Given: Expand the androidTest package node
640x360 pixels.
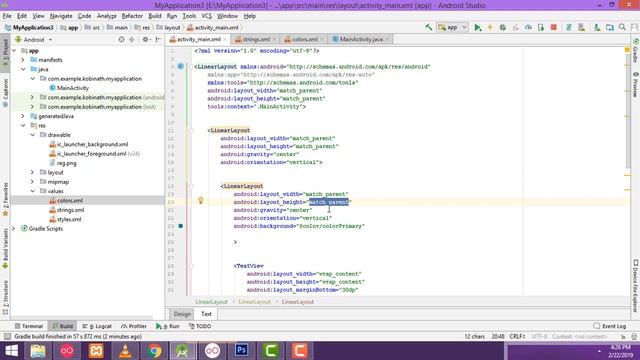Looking at the screenshot, I should [32, 98].
